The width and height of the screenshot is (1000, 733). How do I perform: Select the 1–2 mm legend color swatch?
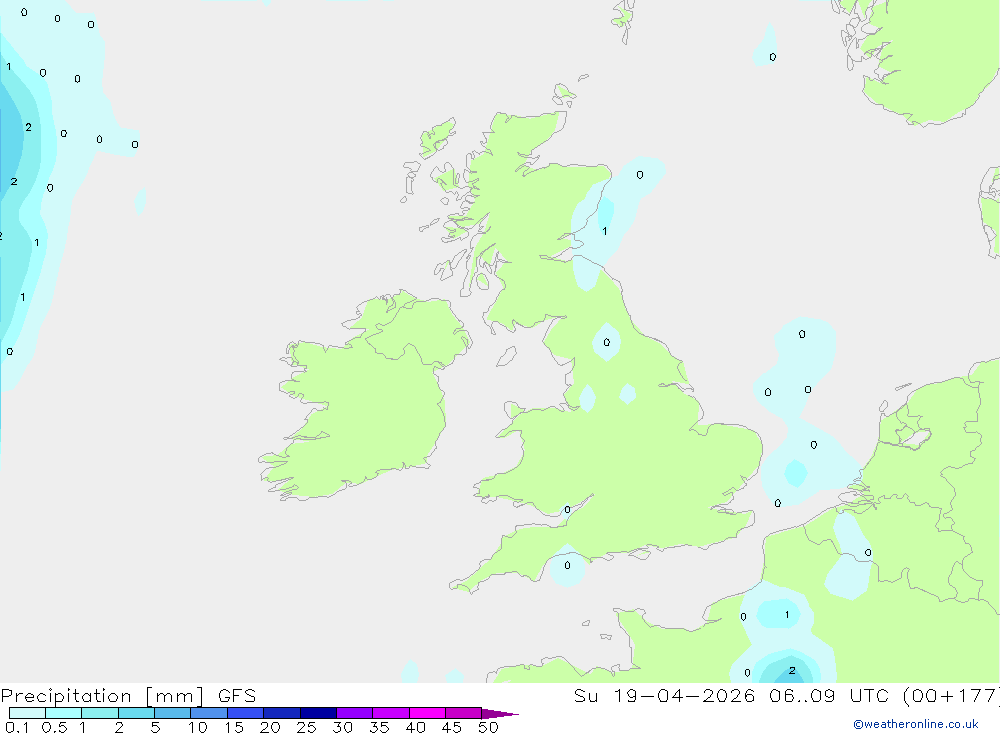[99, 713]
